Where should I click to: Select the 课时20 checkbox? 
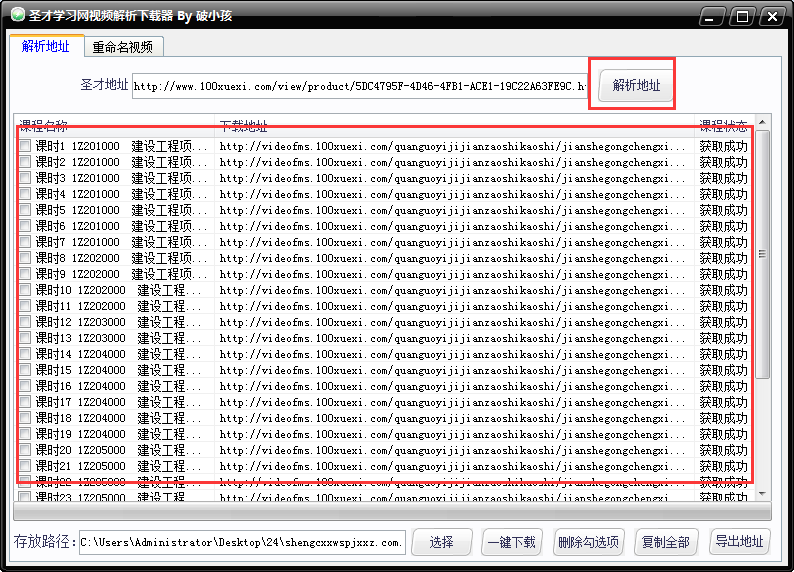point(25,450)
